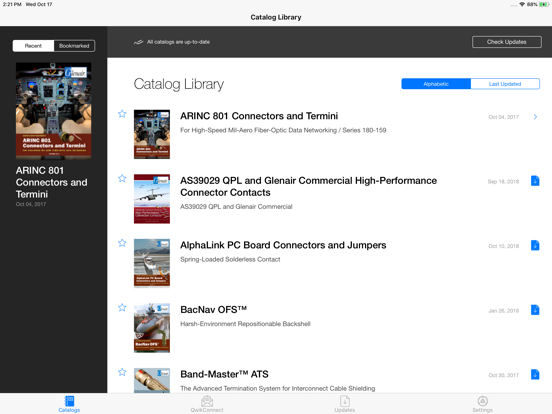Download BacNav OFS catalog icon
Viewport: 552px width, 414px height.
tap(535, 310)
